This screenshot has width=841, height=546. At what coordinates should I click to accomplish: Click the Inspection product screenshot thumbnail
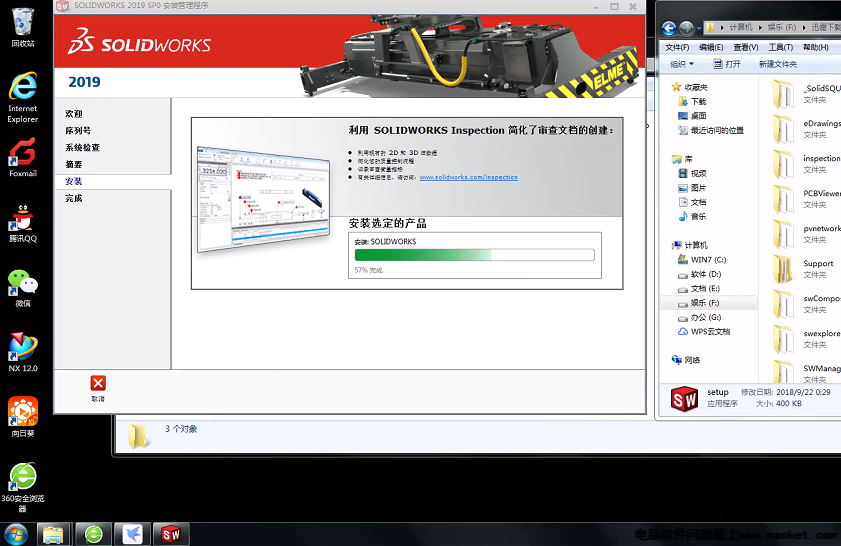point(264,198)
